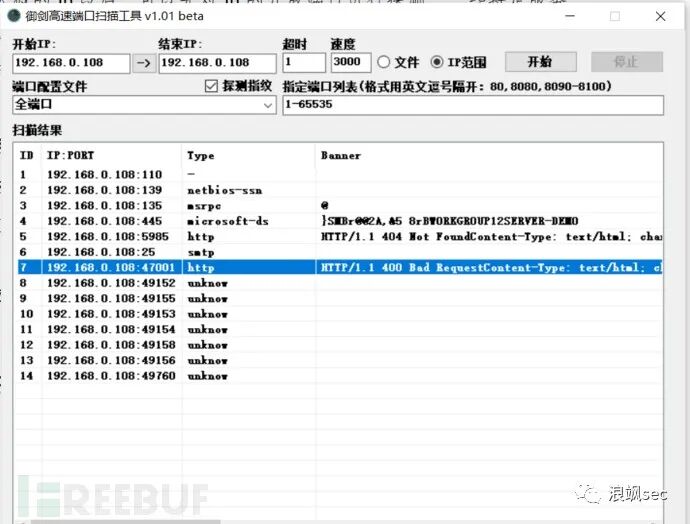Click the arrow button between the IP fields

click(144, 63)
